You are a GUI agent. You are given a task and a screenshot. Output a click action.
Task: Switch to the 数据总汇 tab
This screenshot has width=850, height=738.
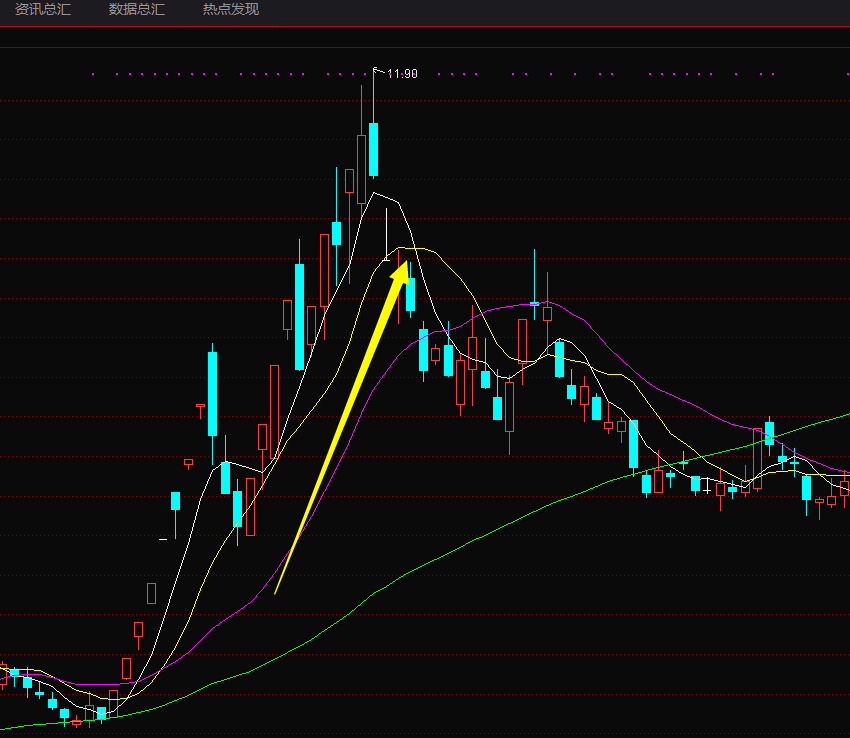click(x=137, y=9)
